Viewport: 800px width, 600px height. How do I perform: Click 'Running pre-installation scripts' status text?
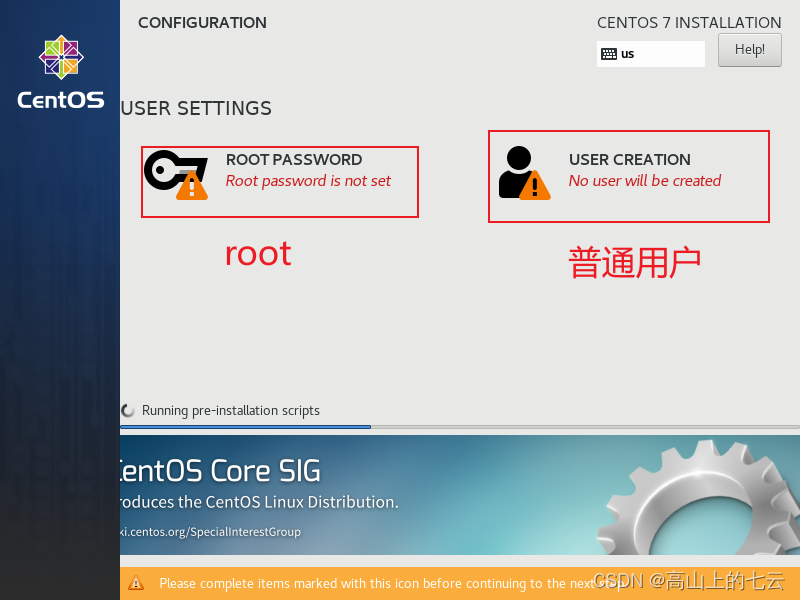coord(231,411)
